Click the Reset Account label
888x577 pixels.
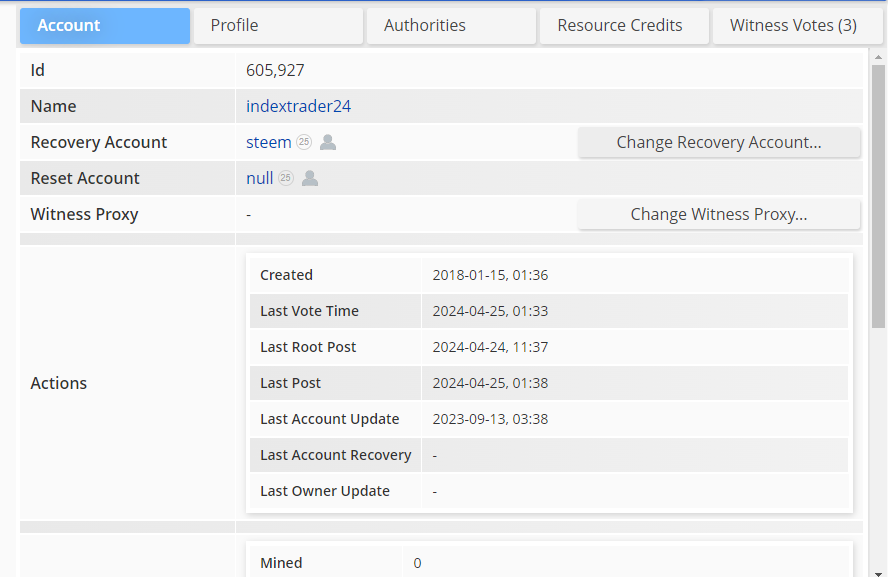[85, 178]
